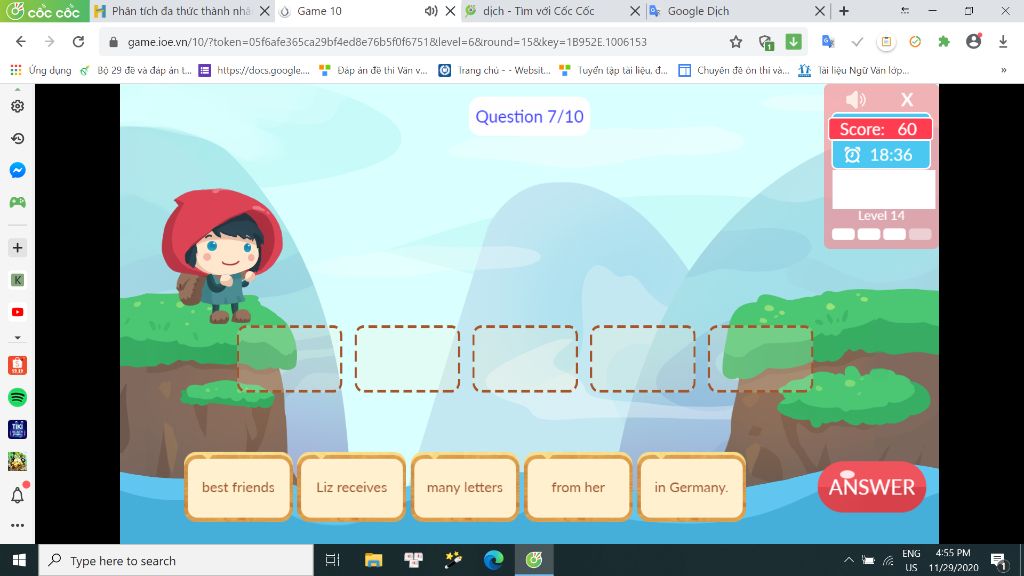This screenshot has width=1024, height=576.
Task: Click the address bar URL field
Action: [418, 42]
